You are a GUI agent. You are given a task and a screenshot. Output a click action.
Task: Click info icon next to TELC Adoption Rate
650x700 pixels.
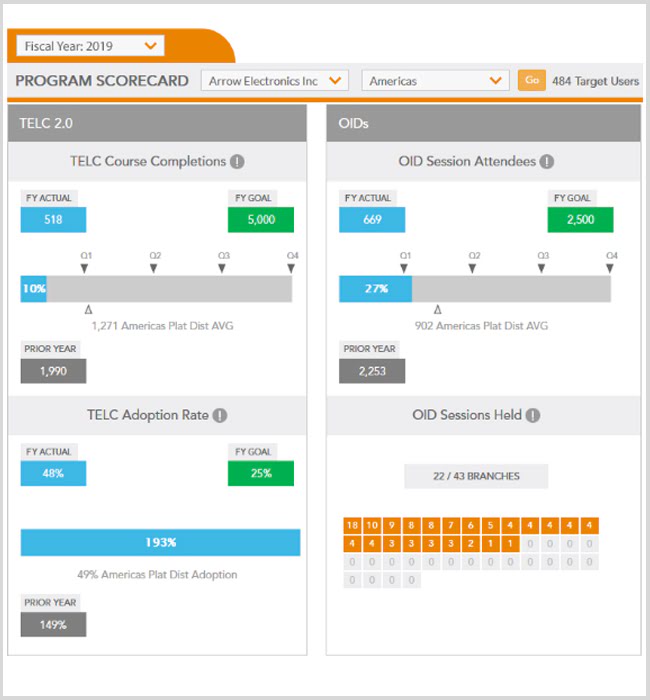[220, 415]
